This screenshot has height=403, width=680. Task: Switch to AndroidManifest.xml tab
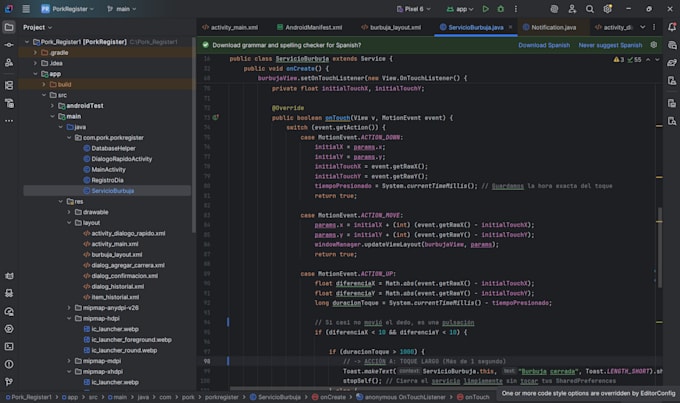[x=310, y=27]
